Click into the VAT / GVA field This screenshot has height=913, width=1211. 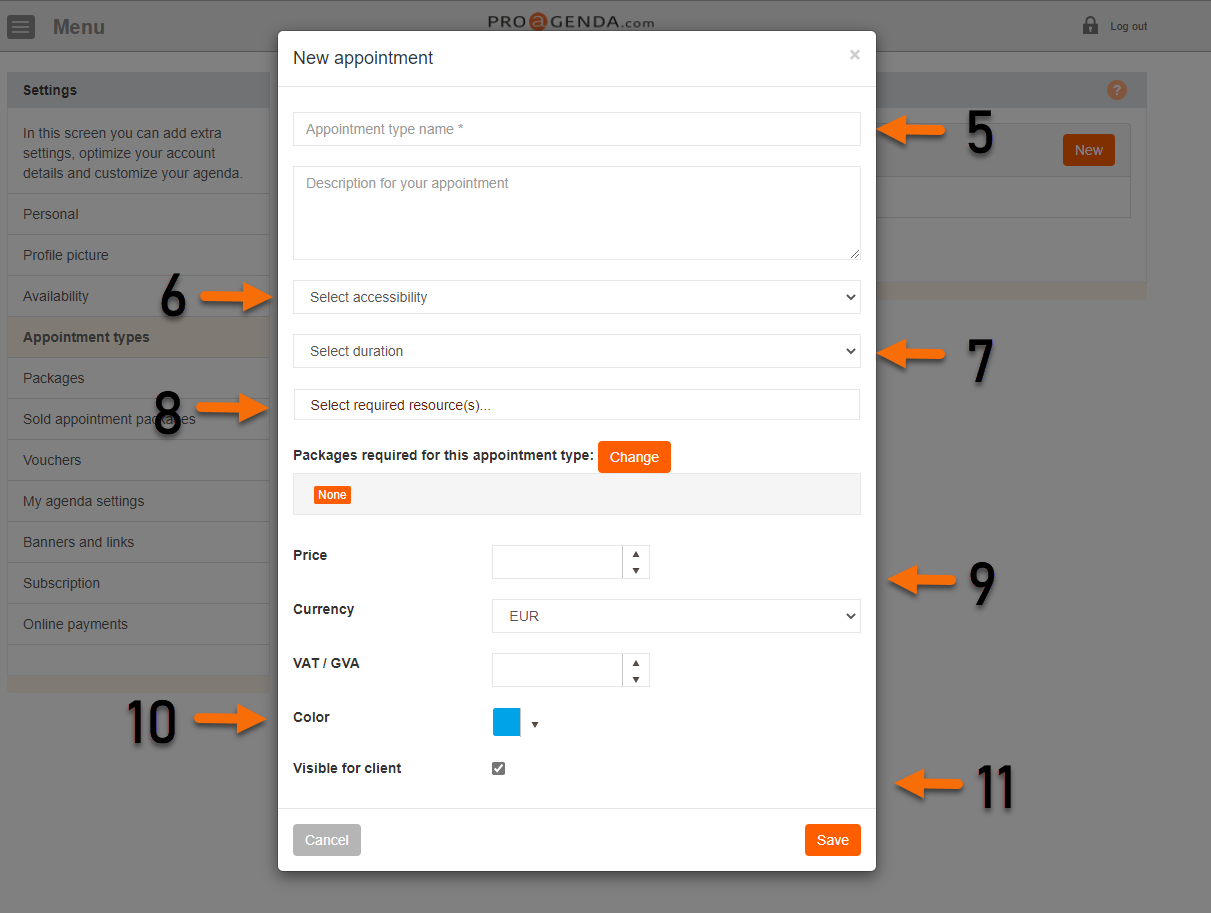pos(557,670)
